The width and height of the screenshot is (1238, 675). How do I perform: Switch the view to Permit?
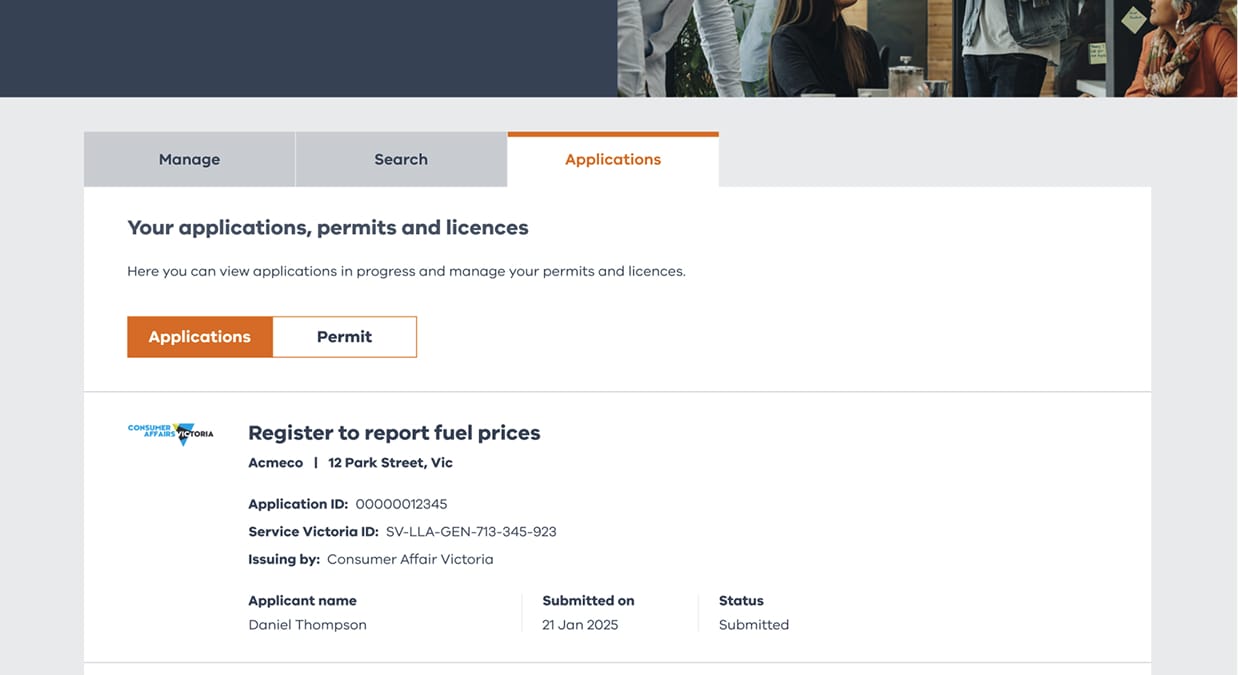[x=344, y=337]
